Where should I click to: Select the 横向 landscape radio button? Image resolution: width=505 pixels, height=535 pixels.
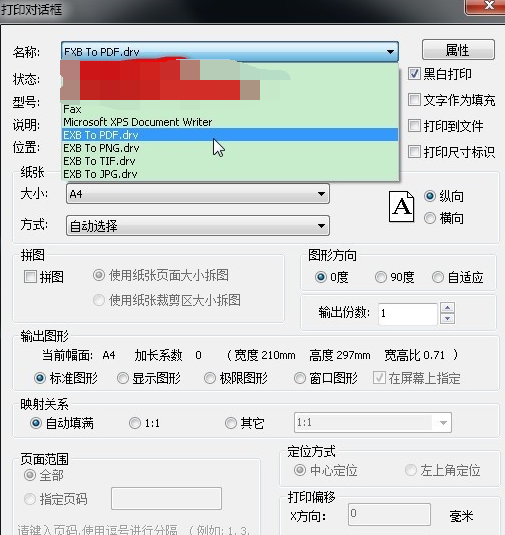[x=430, y=218]
